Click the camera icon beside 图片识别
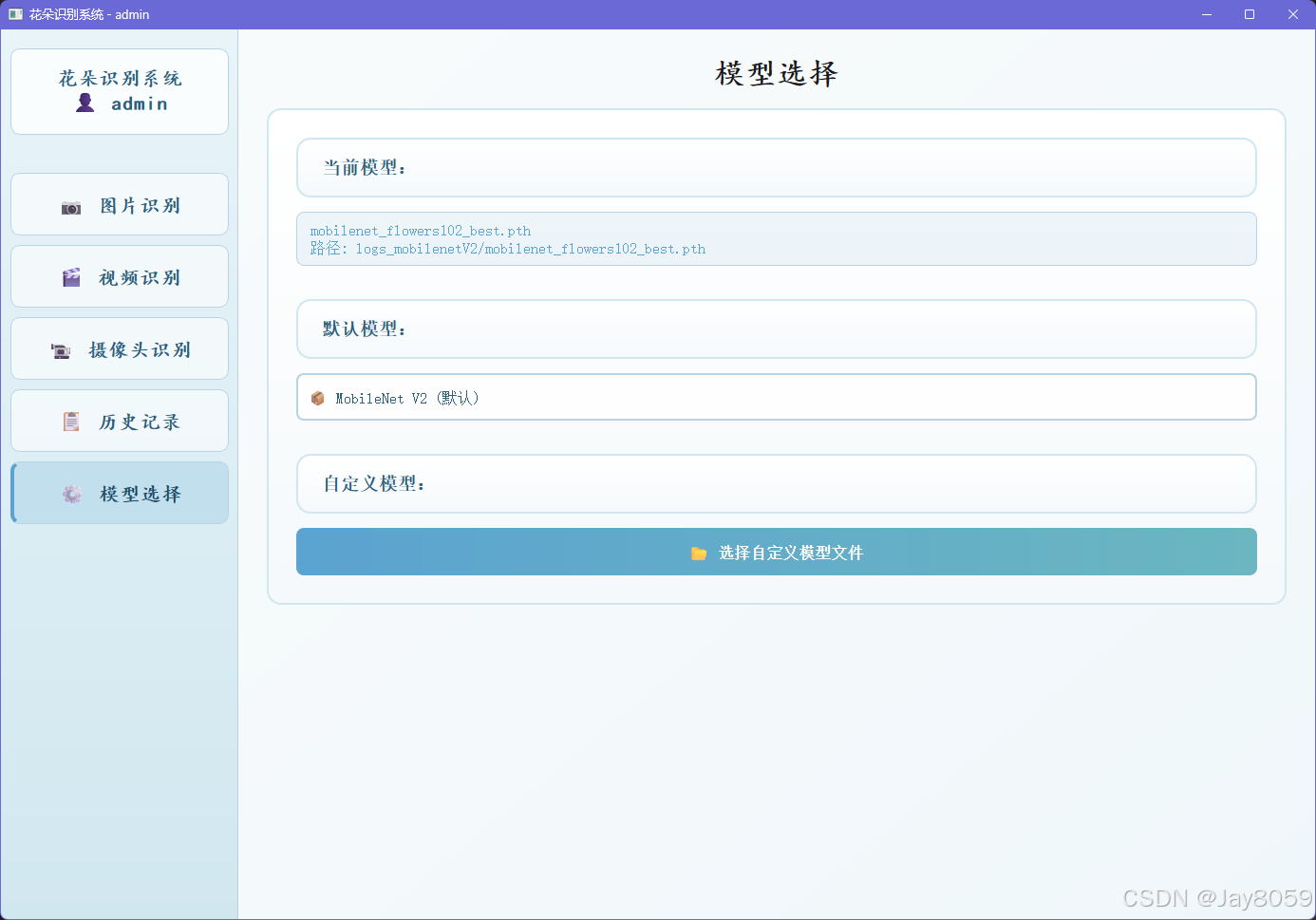Viewport: 1316px width, 920px height. click(x=71, y=207)
